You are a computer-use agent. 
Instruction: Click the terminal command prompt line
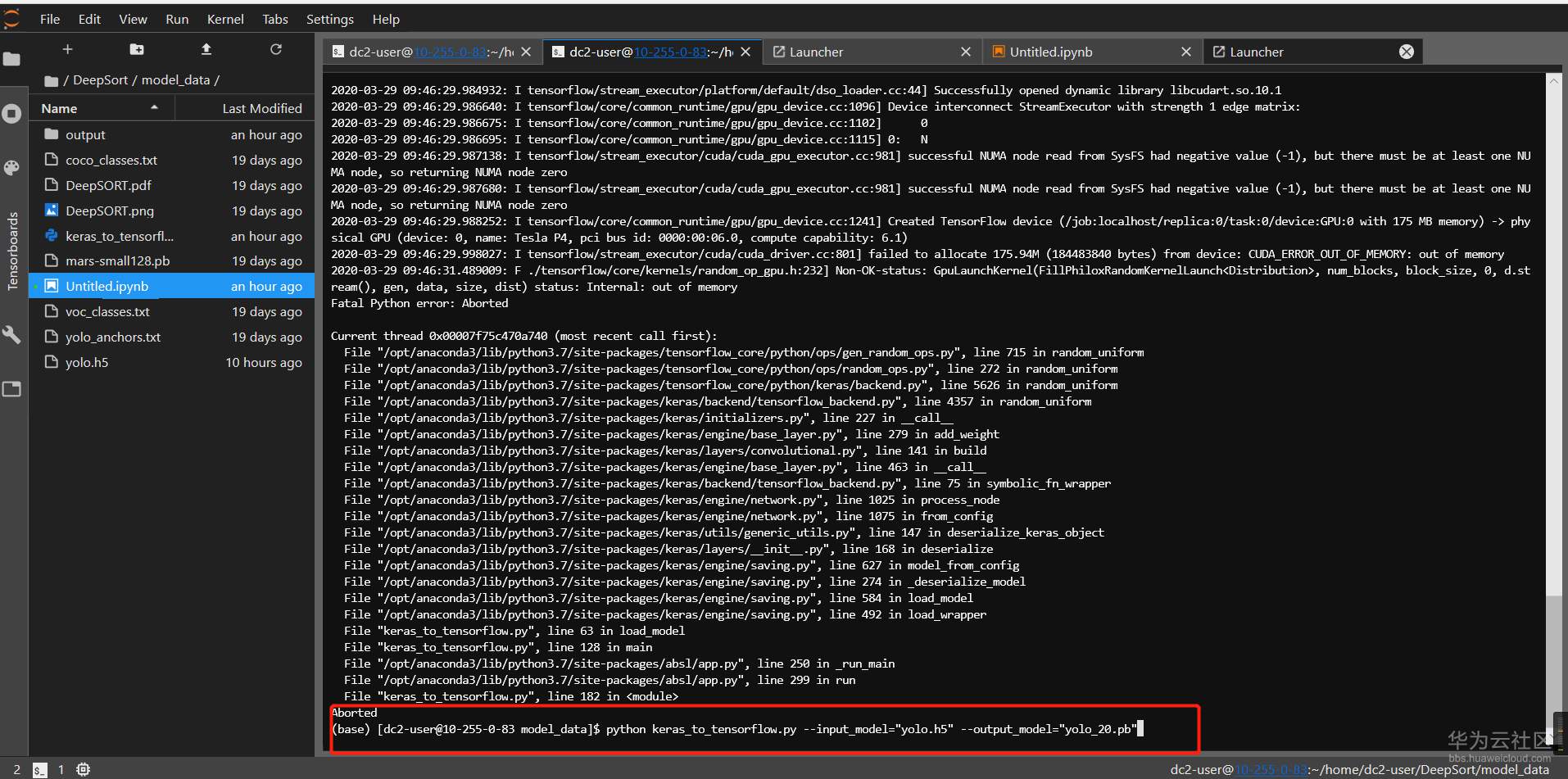tap(736, 729)
